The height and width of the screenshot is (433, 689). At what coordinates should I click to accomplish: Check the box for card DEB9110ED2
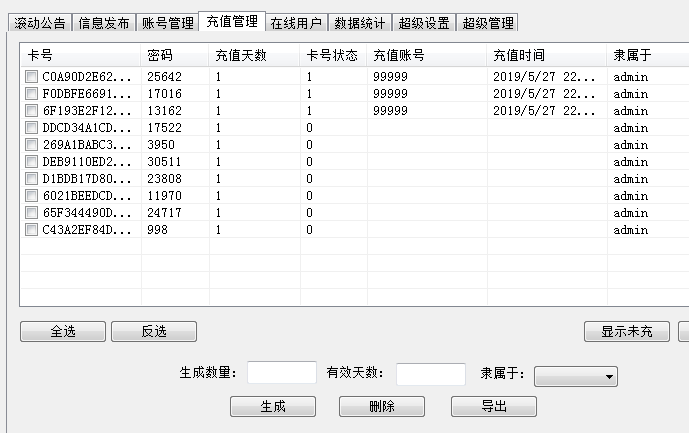[x=31, y=161]
